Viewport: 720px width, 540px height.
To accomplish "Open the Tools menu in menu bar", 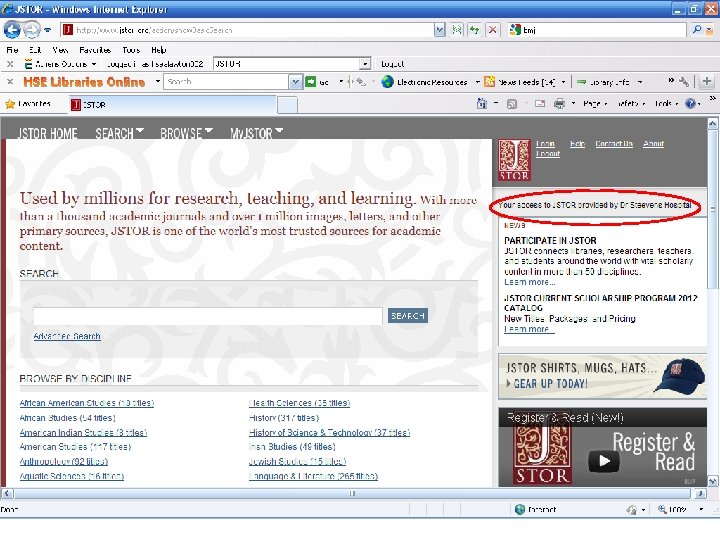I will [x=131, y=50].
